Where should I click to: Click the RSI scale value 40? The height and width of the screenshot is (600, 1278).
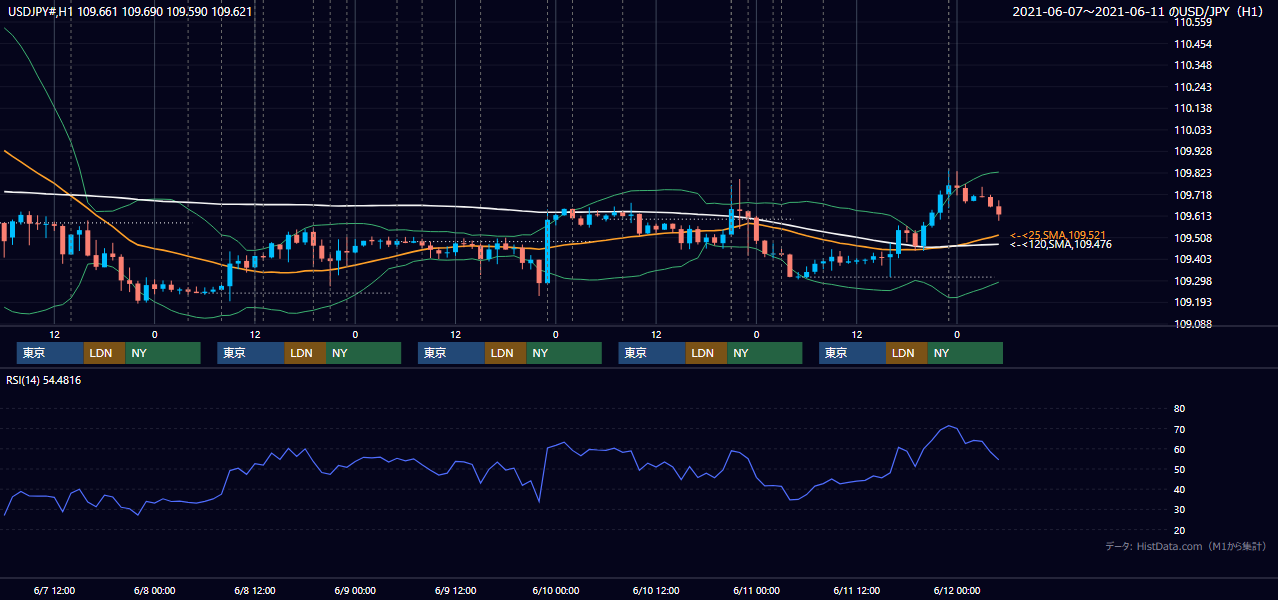click(x=1179, y=489)
